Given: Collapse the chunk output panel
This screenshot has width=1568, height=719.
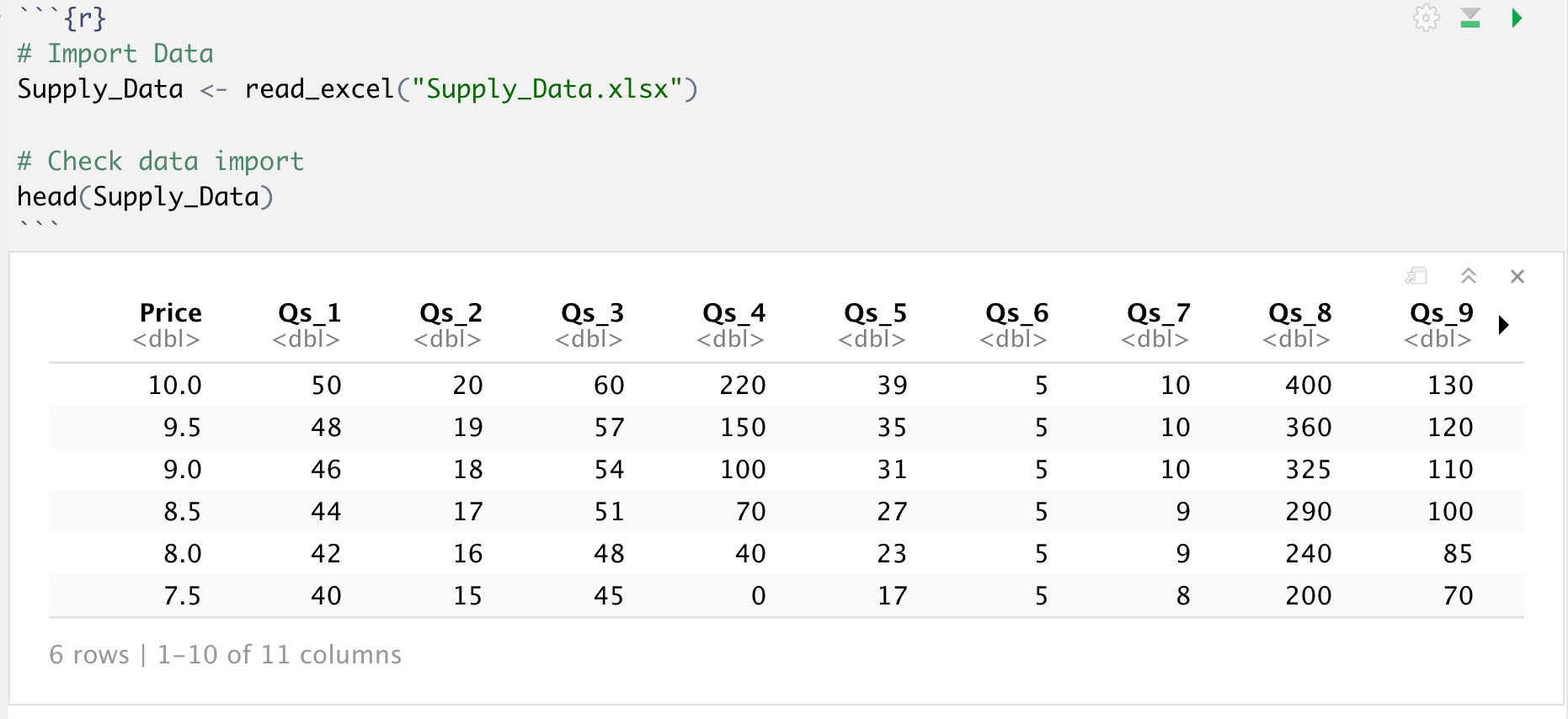Looking at the screenshot, I should pyautogui.click(x=1468, y=276).
